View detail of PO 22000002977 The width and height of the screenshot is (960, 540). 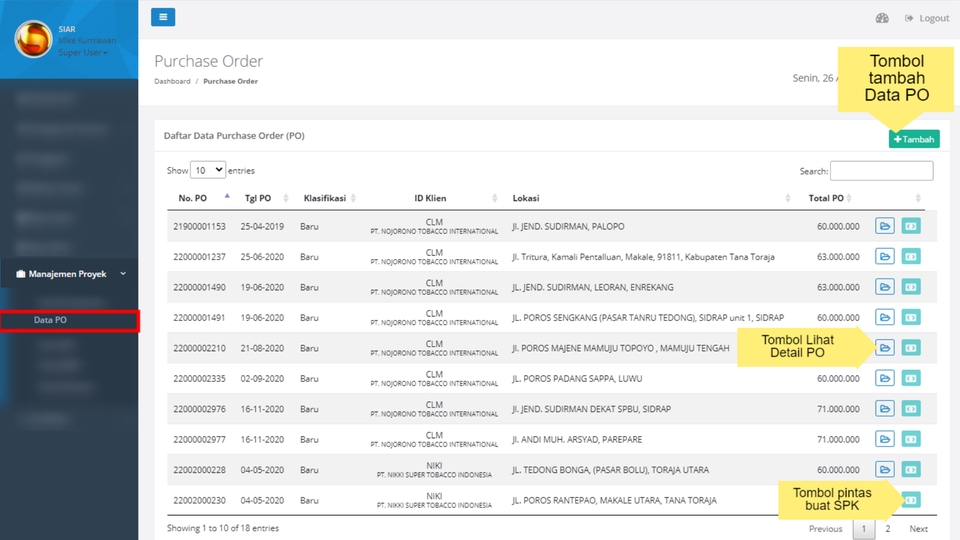[x=885, y=439]
